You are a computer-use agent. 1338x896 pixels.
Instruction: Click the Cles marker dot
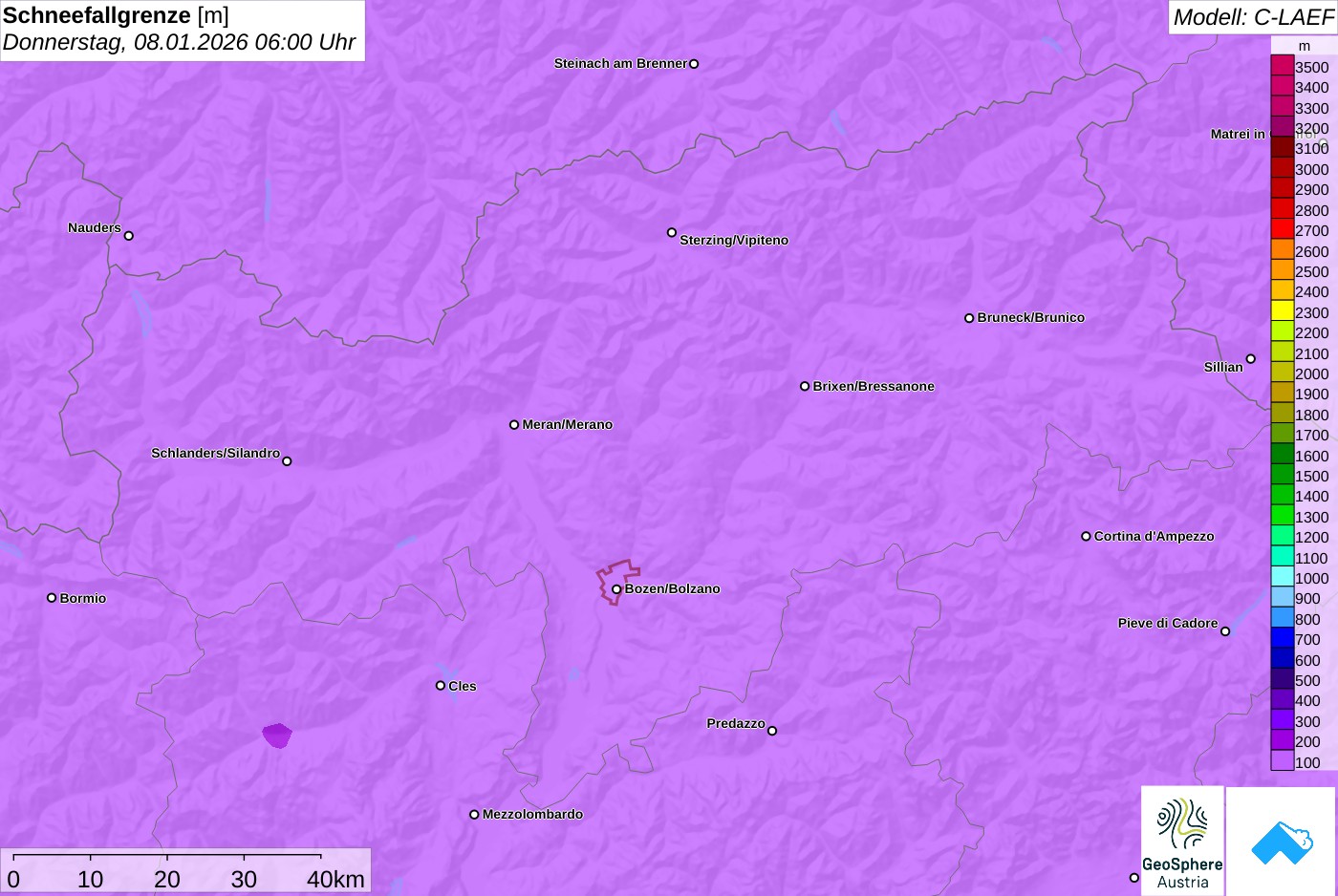tap(441, 686)
